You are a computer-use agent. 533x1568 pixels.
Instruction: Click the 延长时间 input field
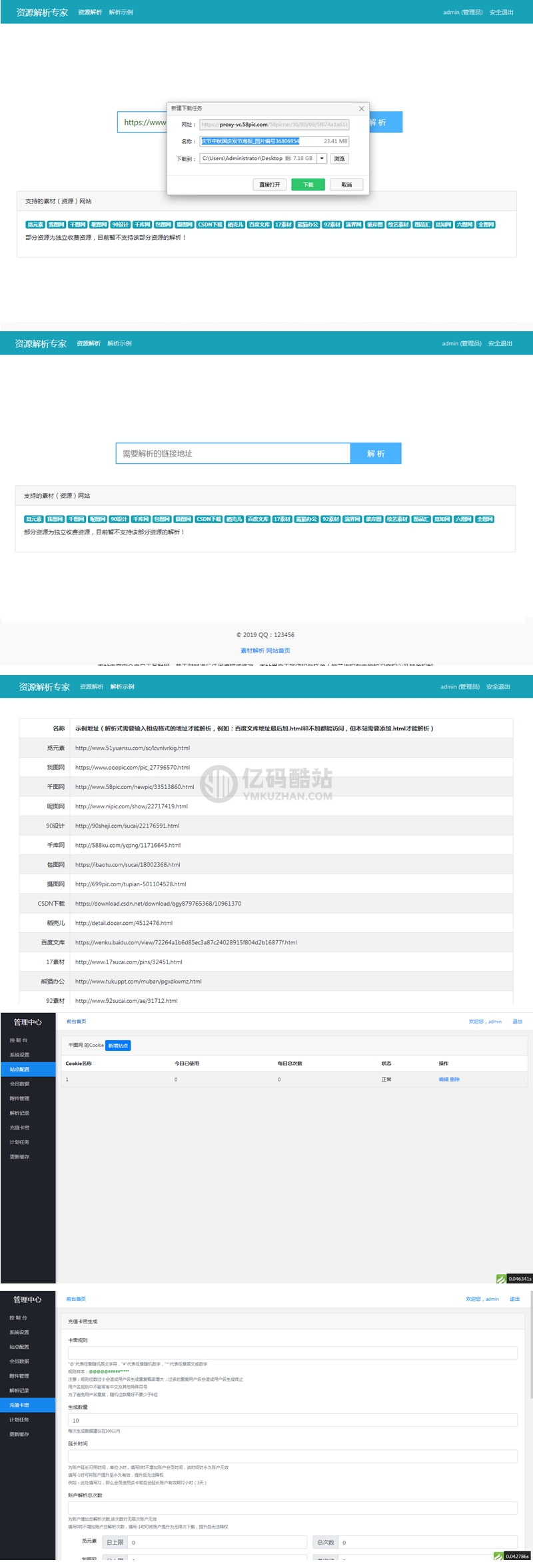(x=292, y=1457)
